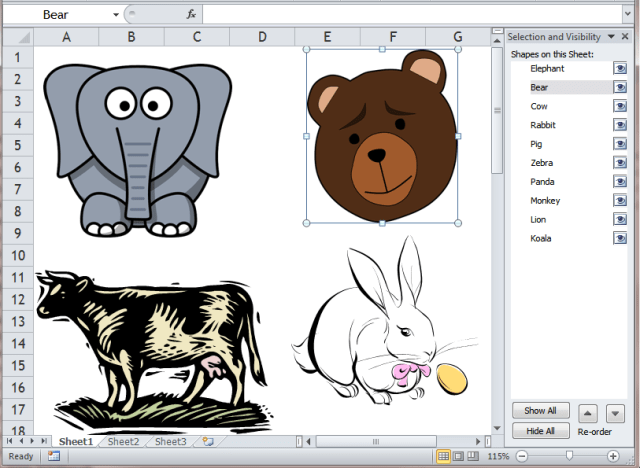Open the Name Box dropdown arrow
The width and height of the screenshot is (640, 468).
(116, 15)
